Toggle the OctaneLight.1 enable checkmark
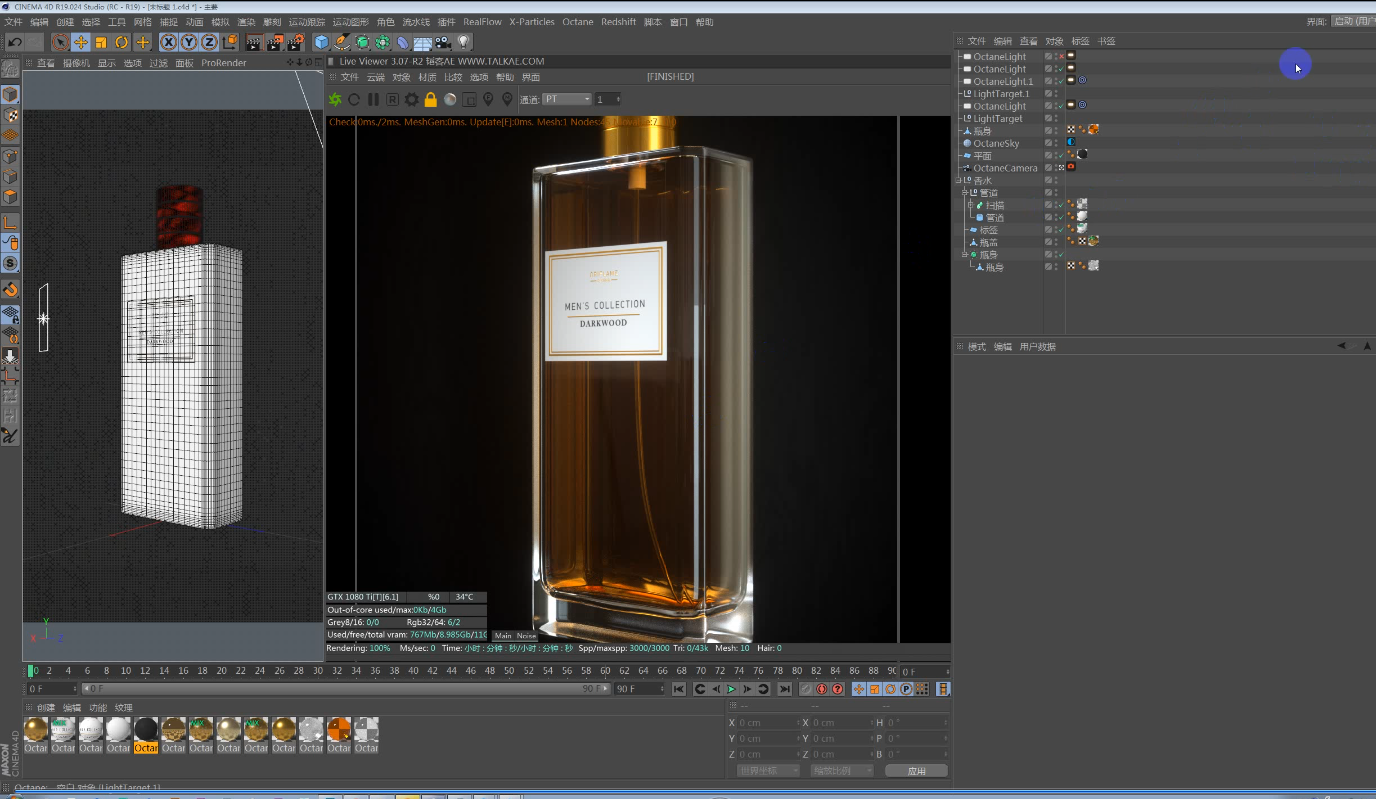 tap(1060, 81)
